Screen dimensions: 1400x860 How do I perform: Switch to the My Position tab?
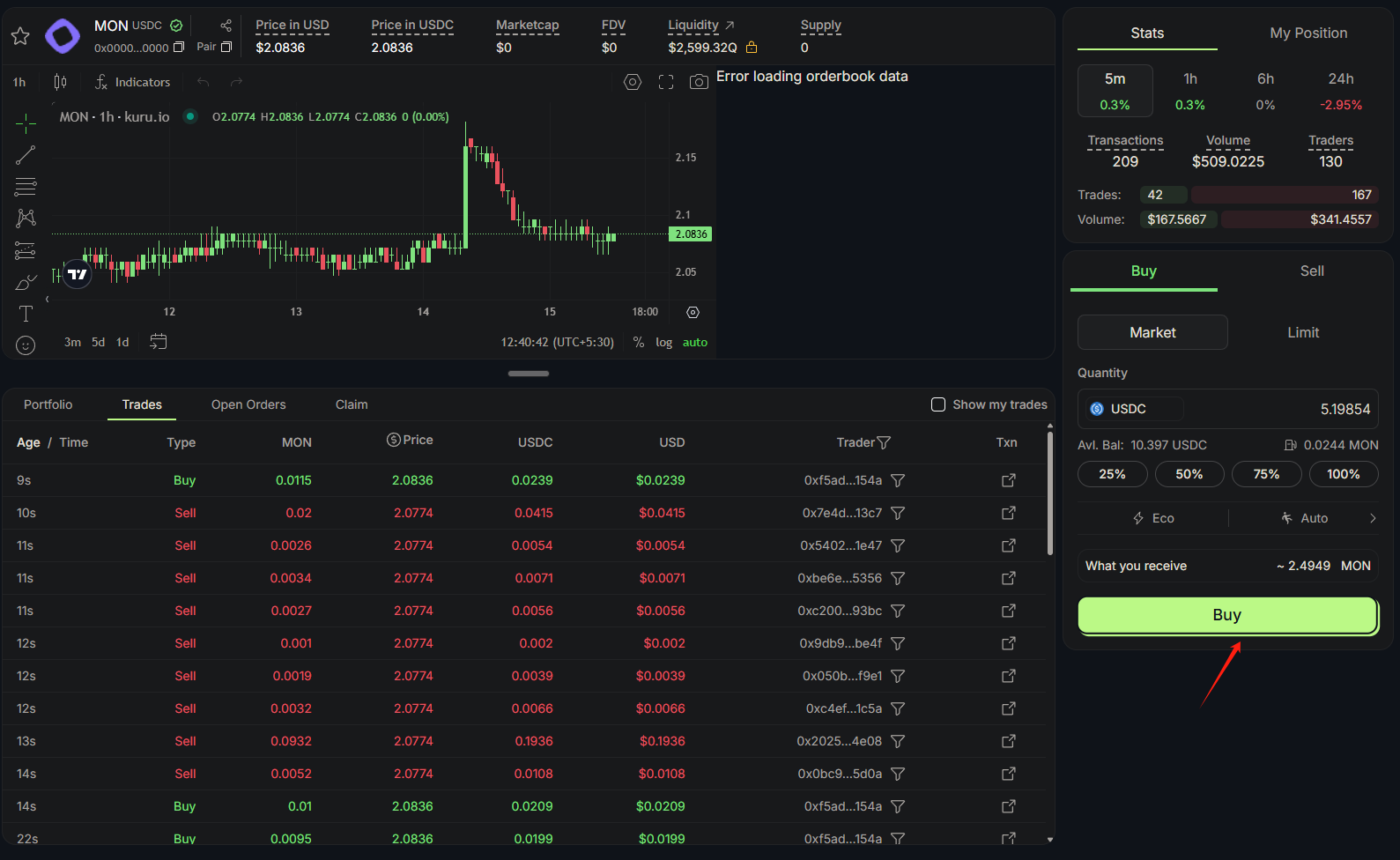(x=1307, y=33)
